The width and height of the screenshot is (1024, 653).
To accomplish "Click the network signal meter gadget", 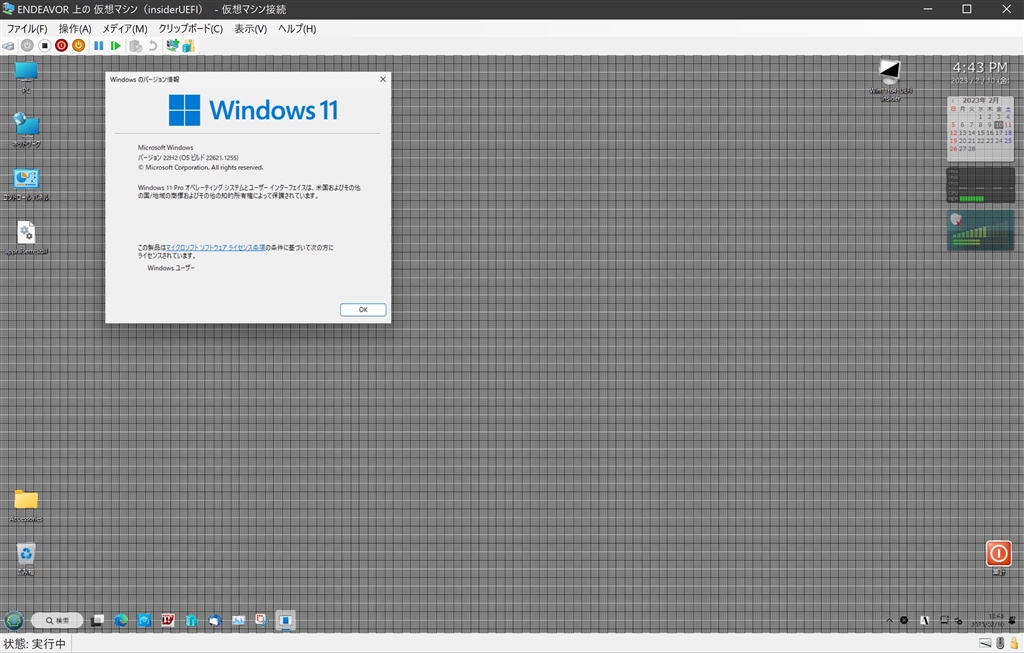I will point(980,230).
